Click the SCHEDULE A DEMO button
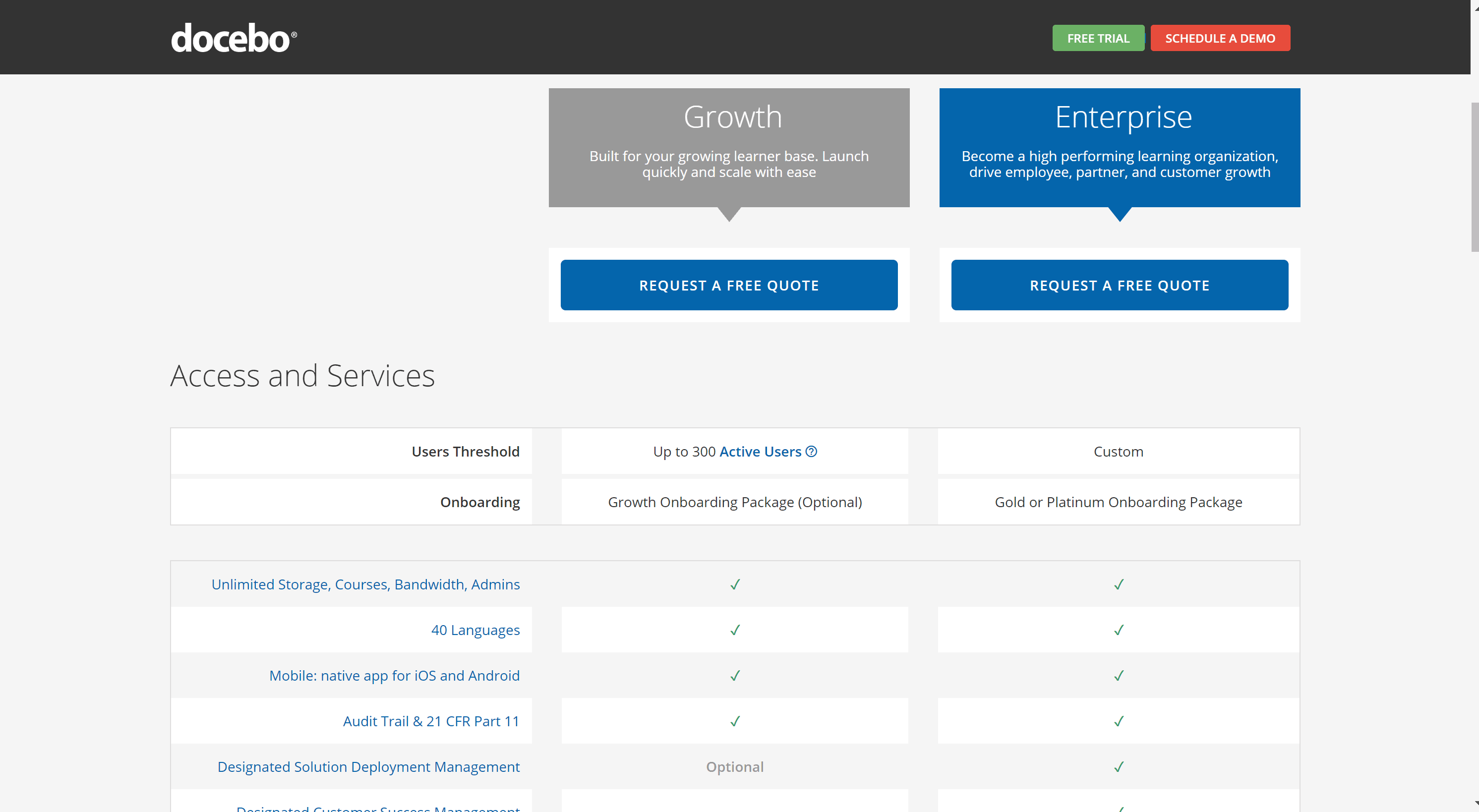Image resolution: width=1479 pixels, height=812 pixels. tap(1220, 38)
